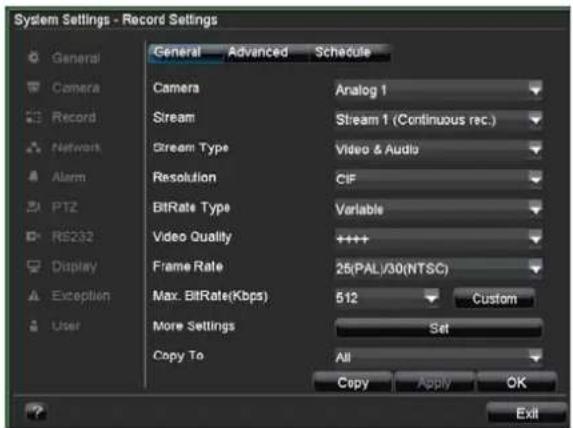Click the General gear icon in sidebar
Viewport: 573px width, 428px height.
pyautogui.click(x=34, y=57)
